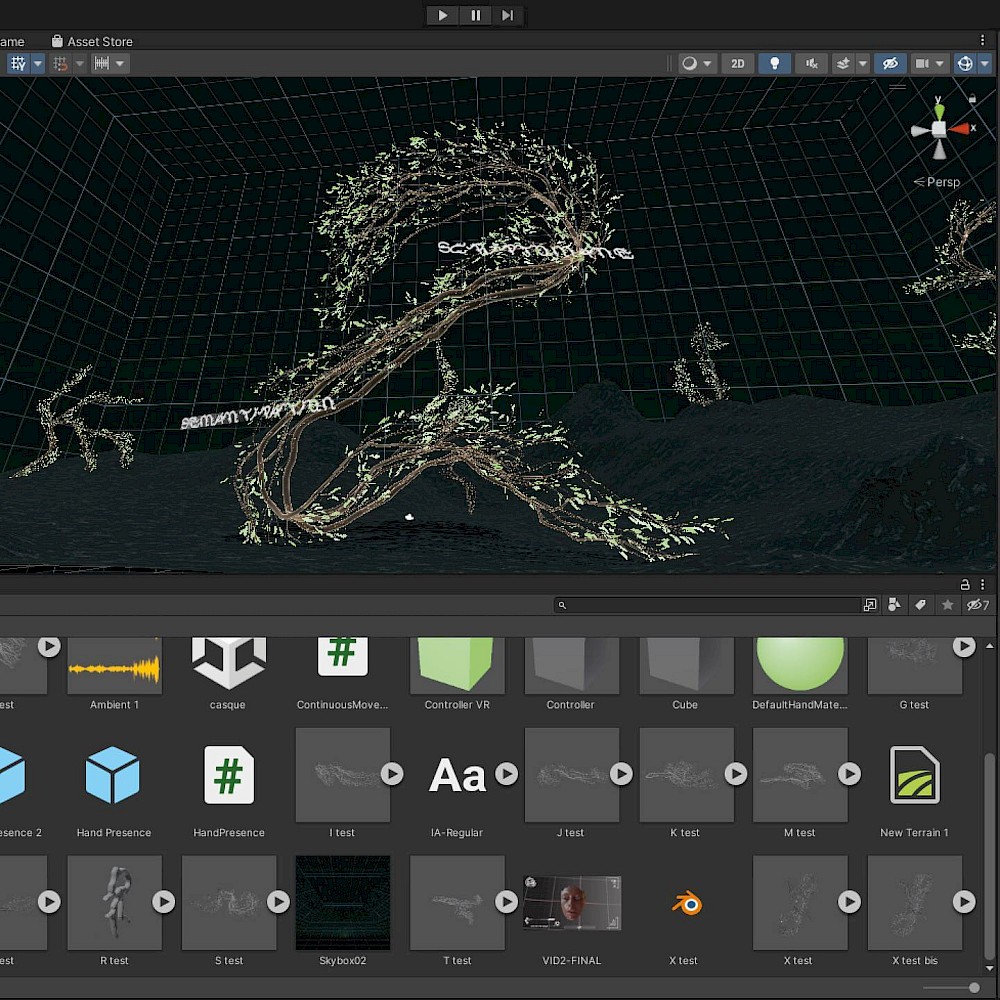1000x1000 pixels.
Task: Switch to the Asset Store tab
Action: tap(92, 41)
